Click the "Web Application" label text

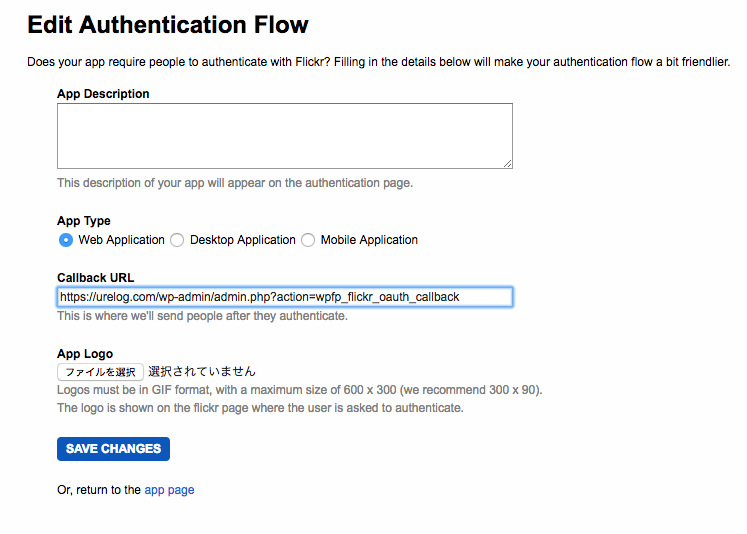click(121, 240)
